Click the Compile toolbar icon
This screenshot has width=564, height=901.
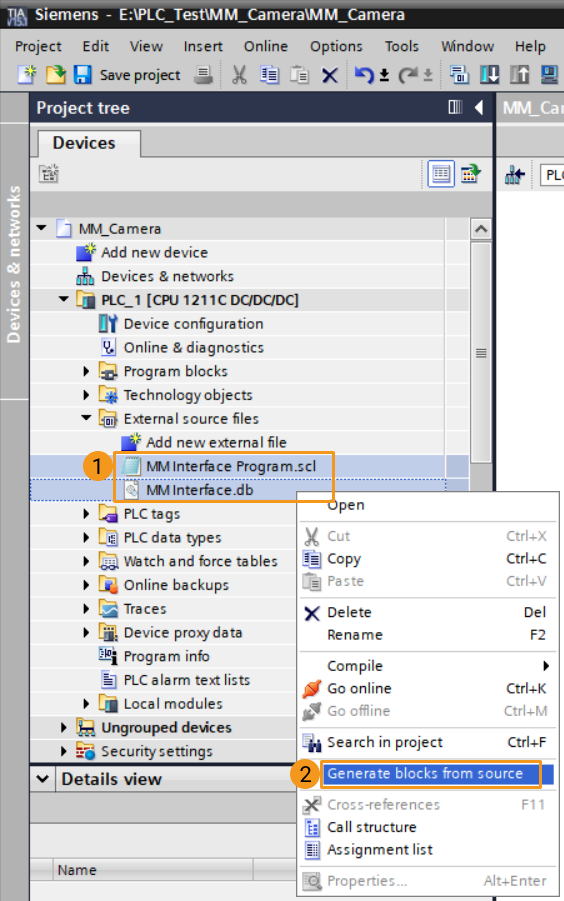pos(459,75)
